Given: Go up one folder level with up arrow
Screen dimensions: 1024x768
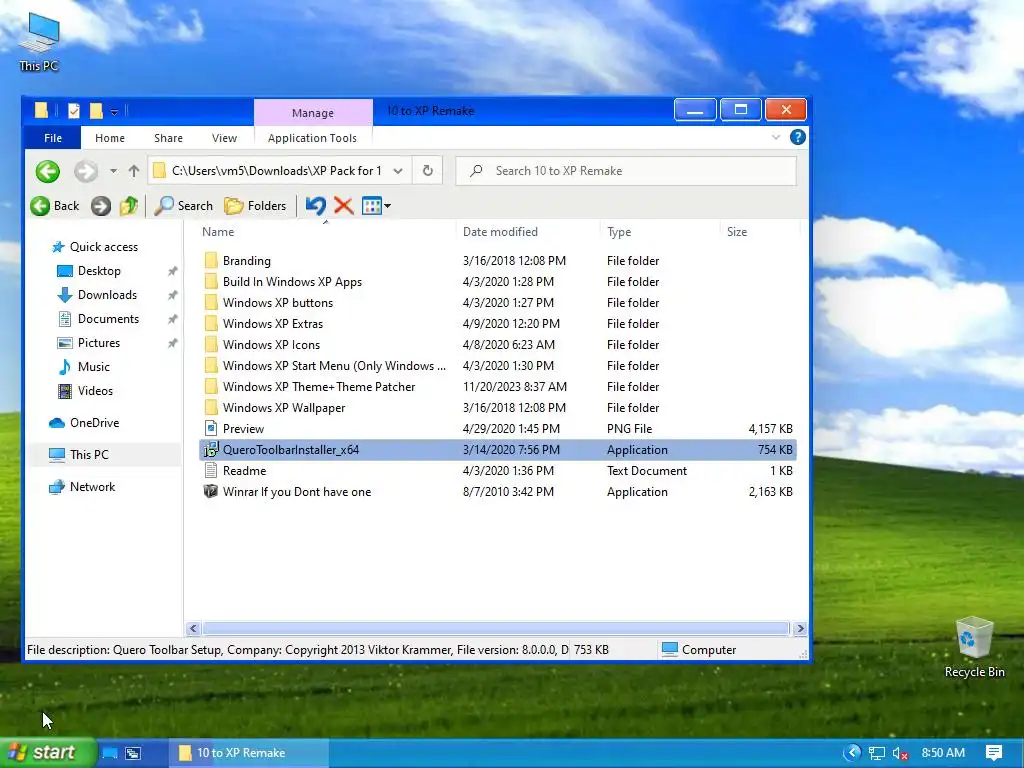Looking at the screenshot, I should click(134, 171).
